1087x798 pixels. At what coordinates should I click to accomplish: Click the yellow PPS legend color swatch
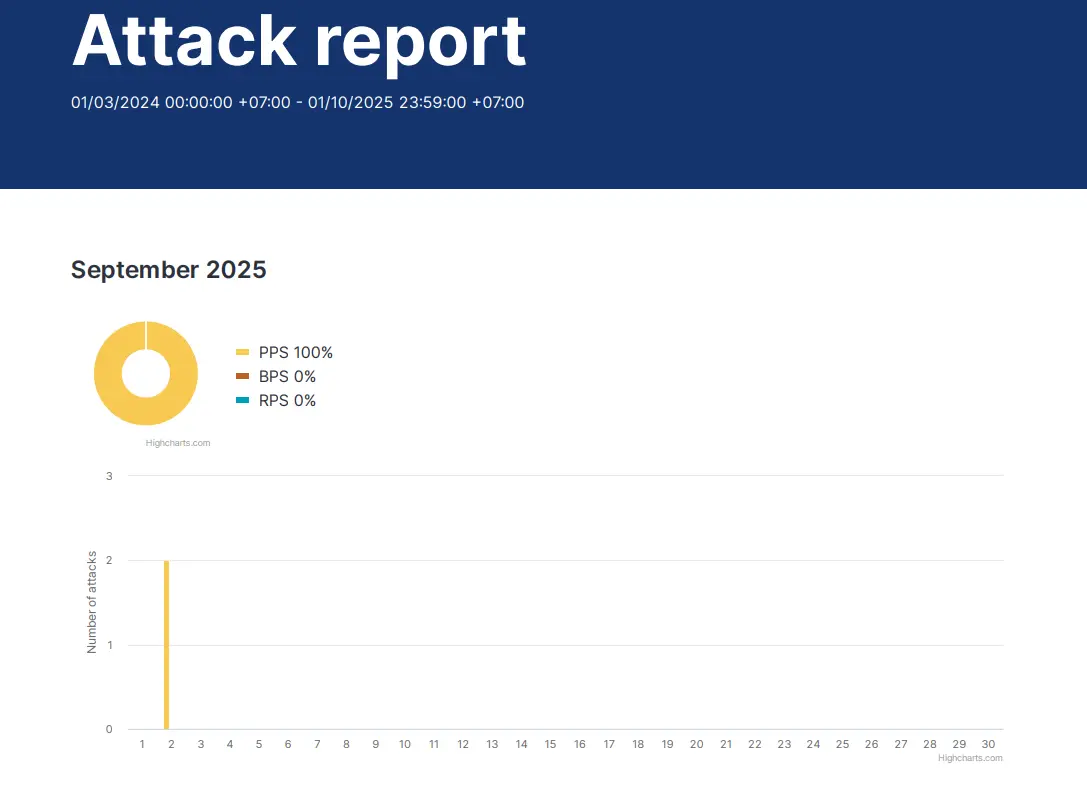(242, 352)
